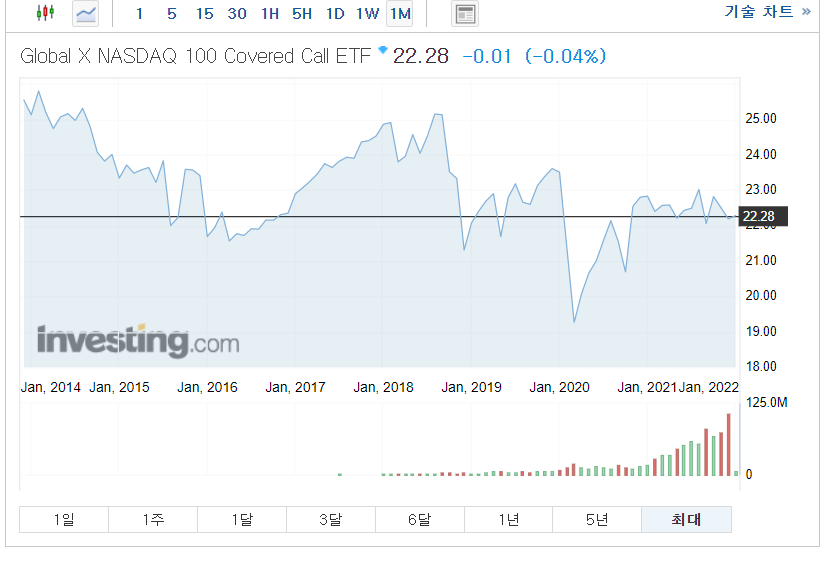826x561 pixels.
Task: Select the 1일 range tab
Action: 64,519
